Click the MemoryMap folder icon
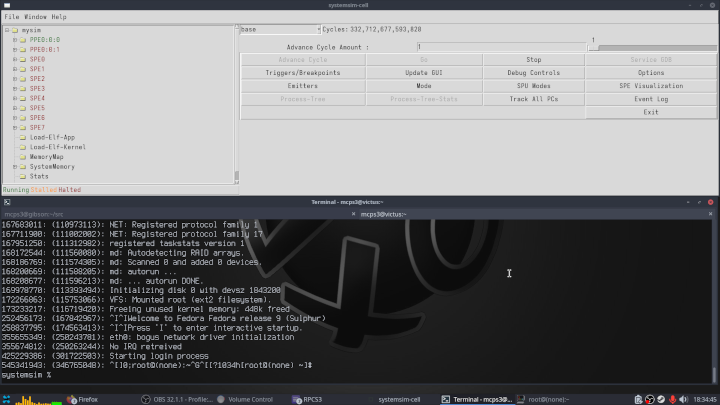 click(23, 157)
